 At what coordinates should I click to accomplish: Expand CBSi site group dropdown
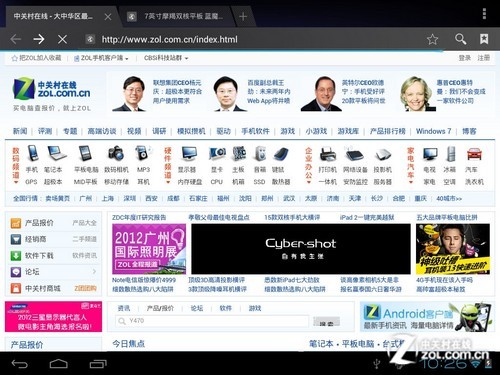[166, 58]
